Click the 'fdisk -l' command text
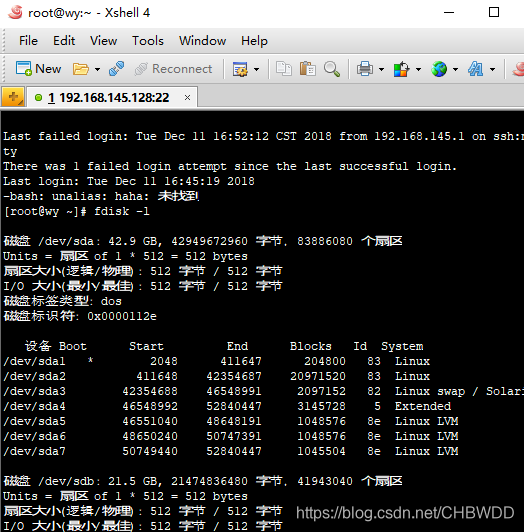The width and height of the screenshot is (524, 532). click(122, 211)
